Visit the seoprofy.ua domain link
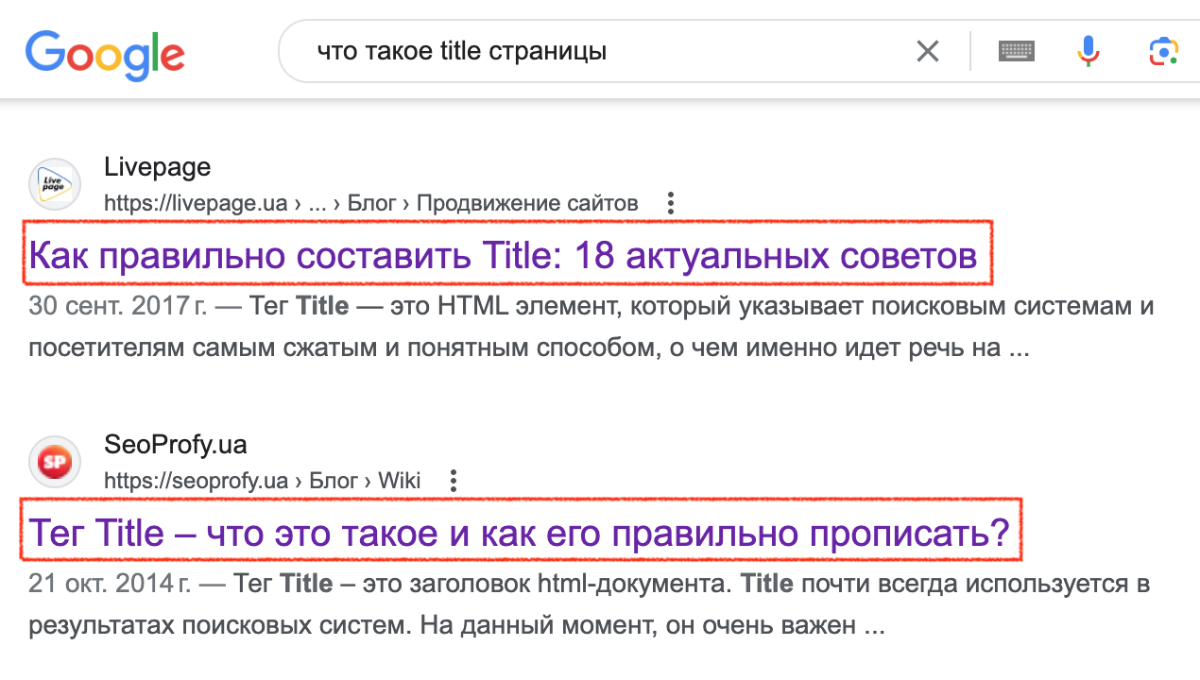 195,480
